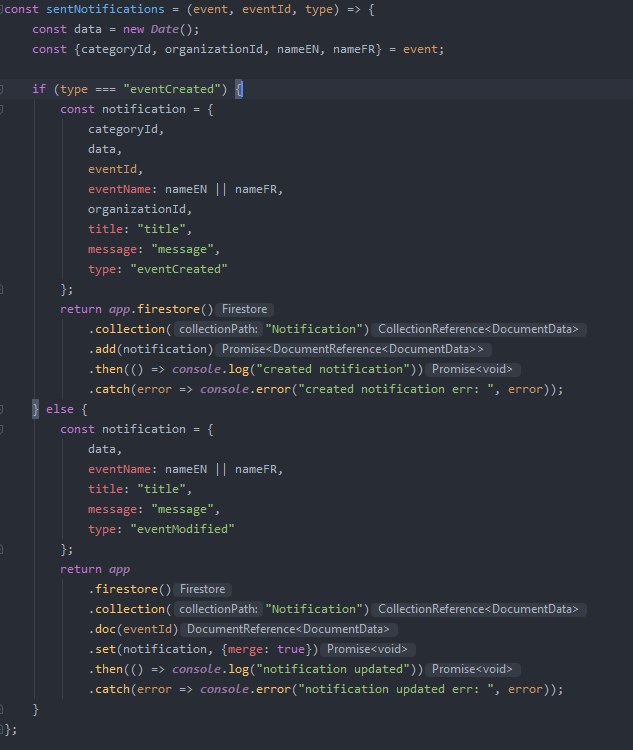Click the "eventCreated" string in the if condition

(x=172, y=89)
